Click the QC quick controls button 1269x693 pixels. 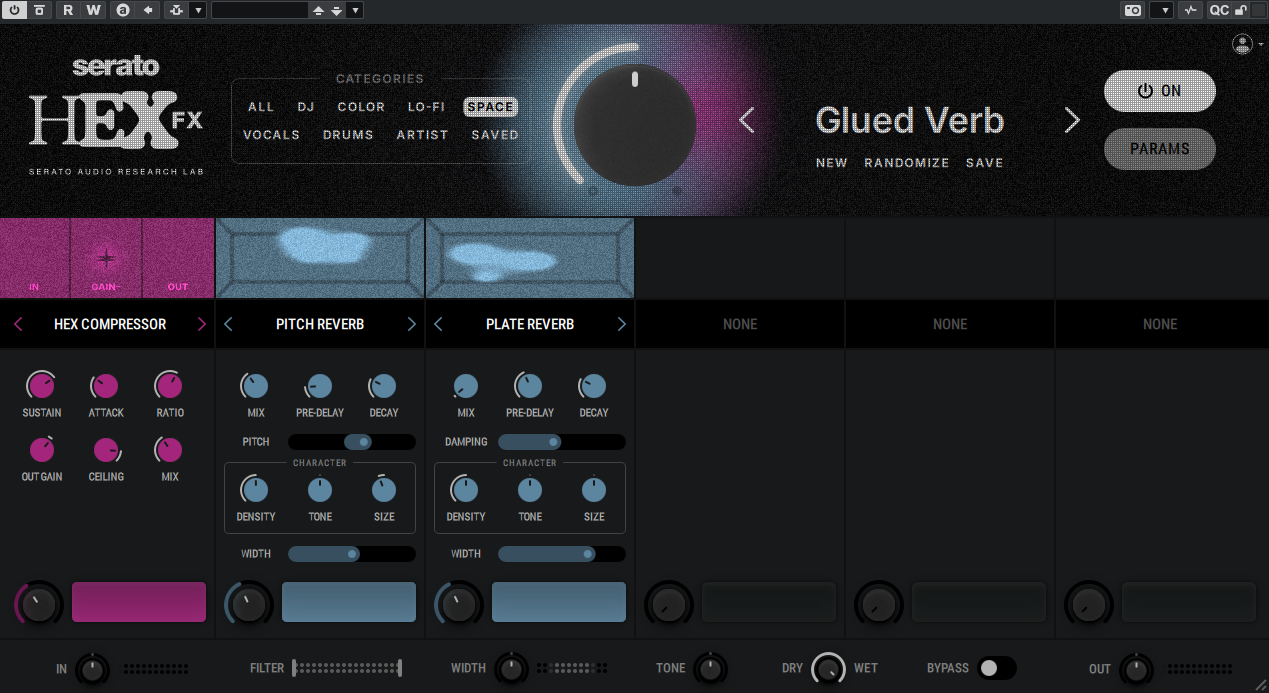point(1219,10)
